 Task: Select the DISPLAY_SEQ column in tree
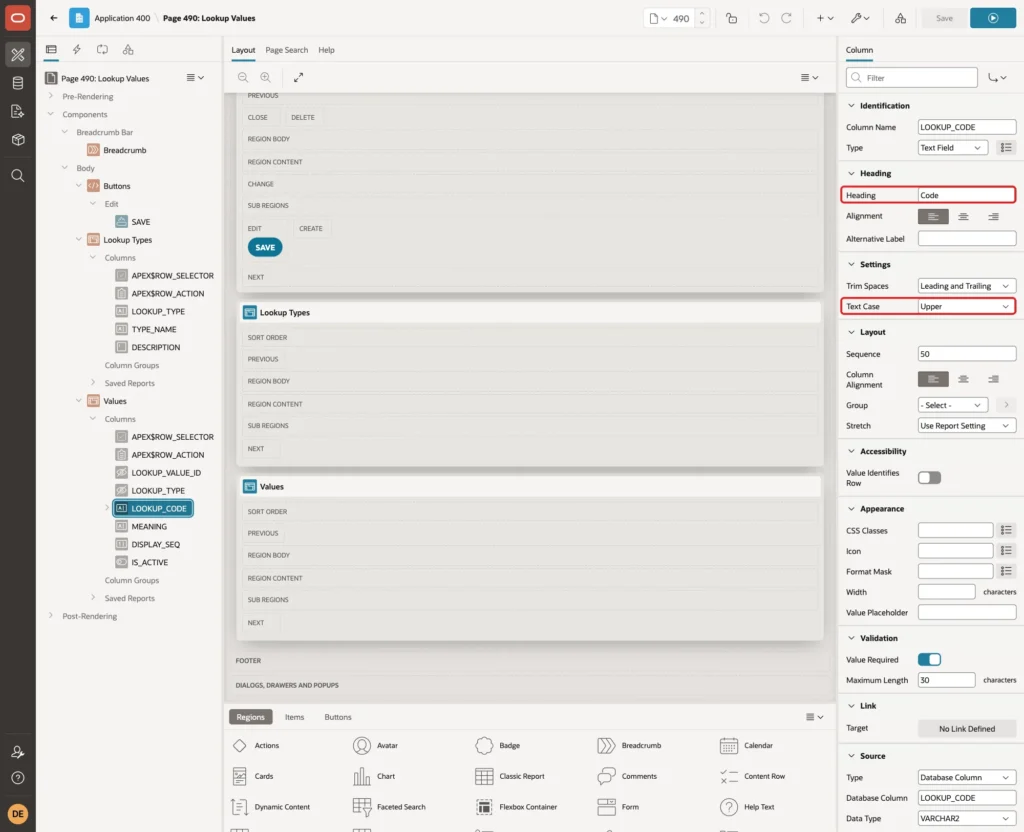click(x=155, y=544)
